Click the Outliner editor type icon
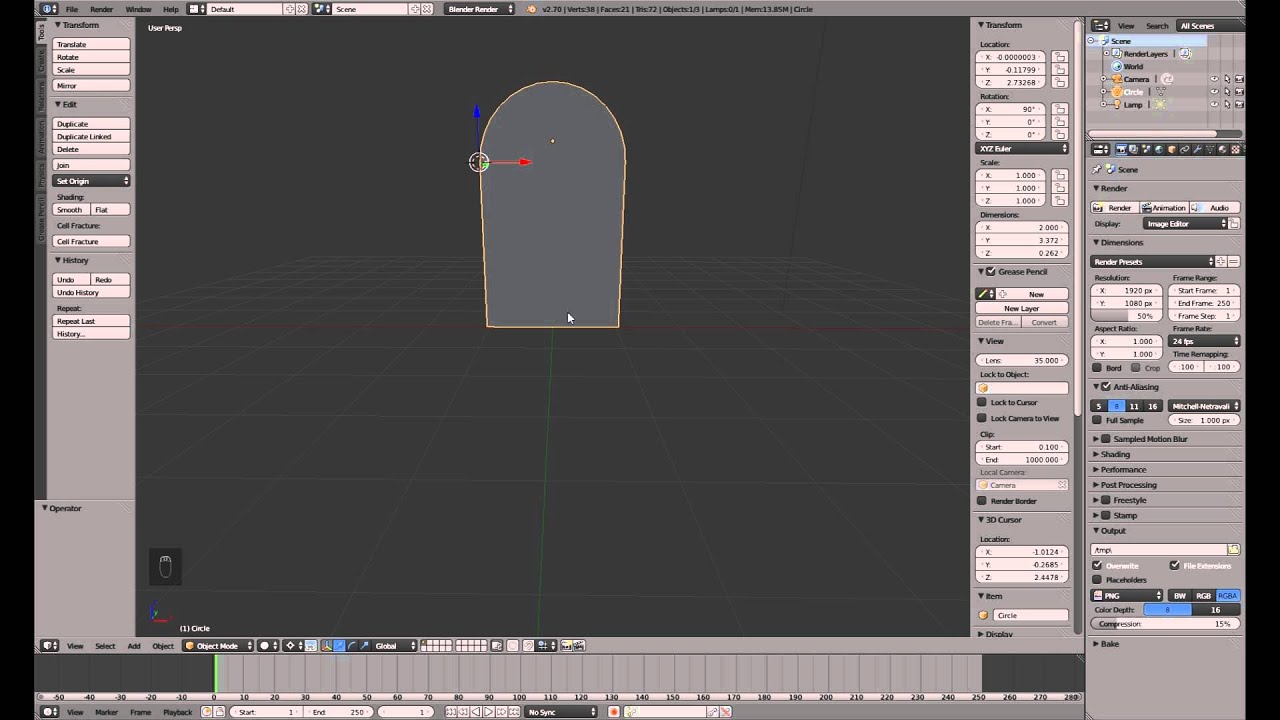 pos(1100,25)
